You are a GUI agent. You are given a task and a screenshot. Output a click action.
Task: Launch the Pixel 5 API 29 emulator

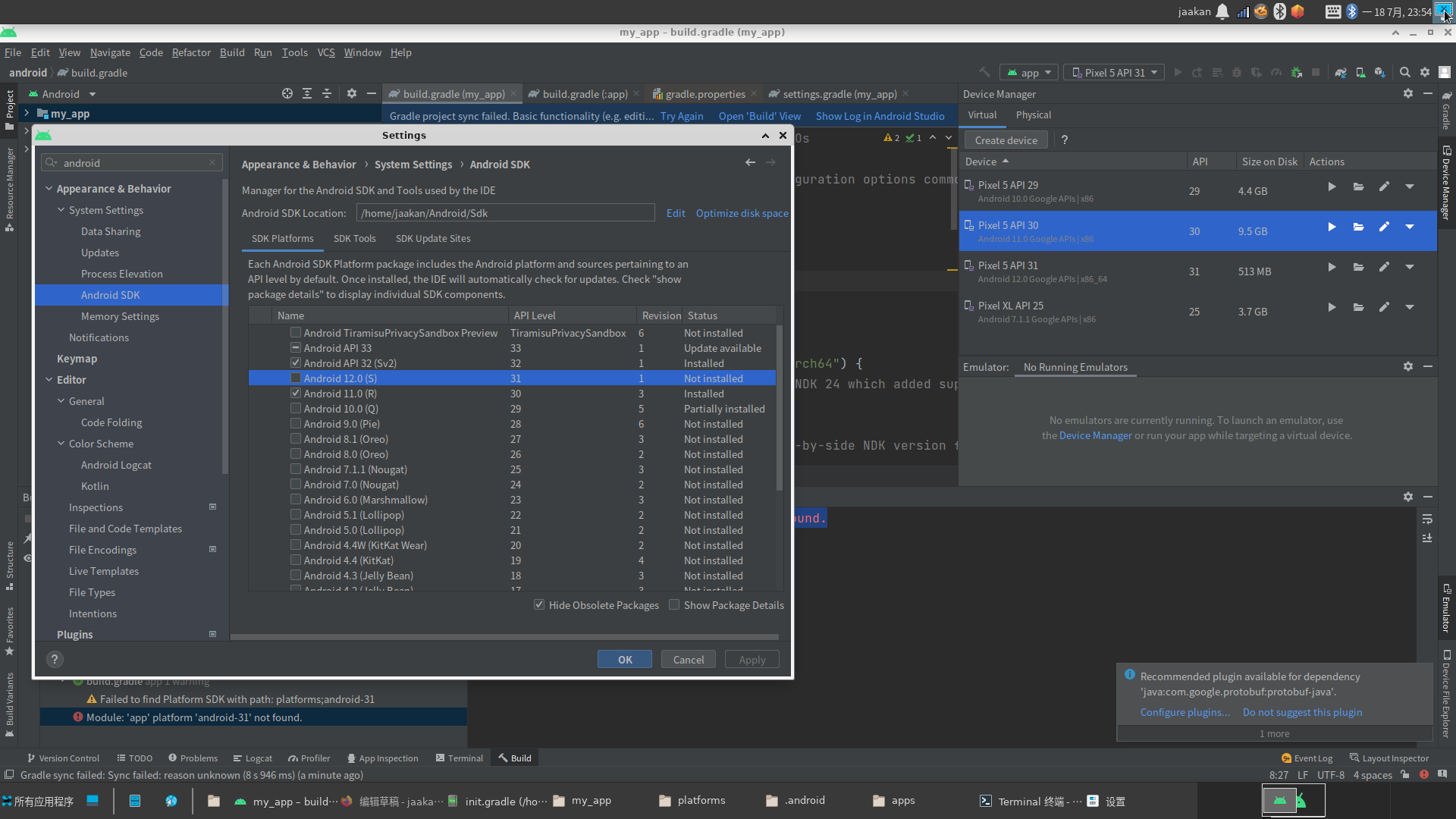tap(1332, 187)
